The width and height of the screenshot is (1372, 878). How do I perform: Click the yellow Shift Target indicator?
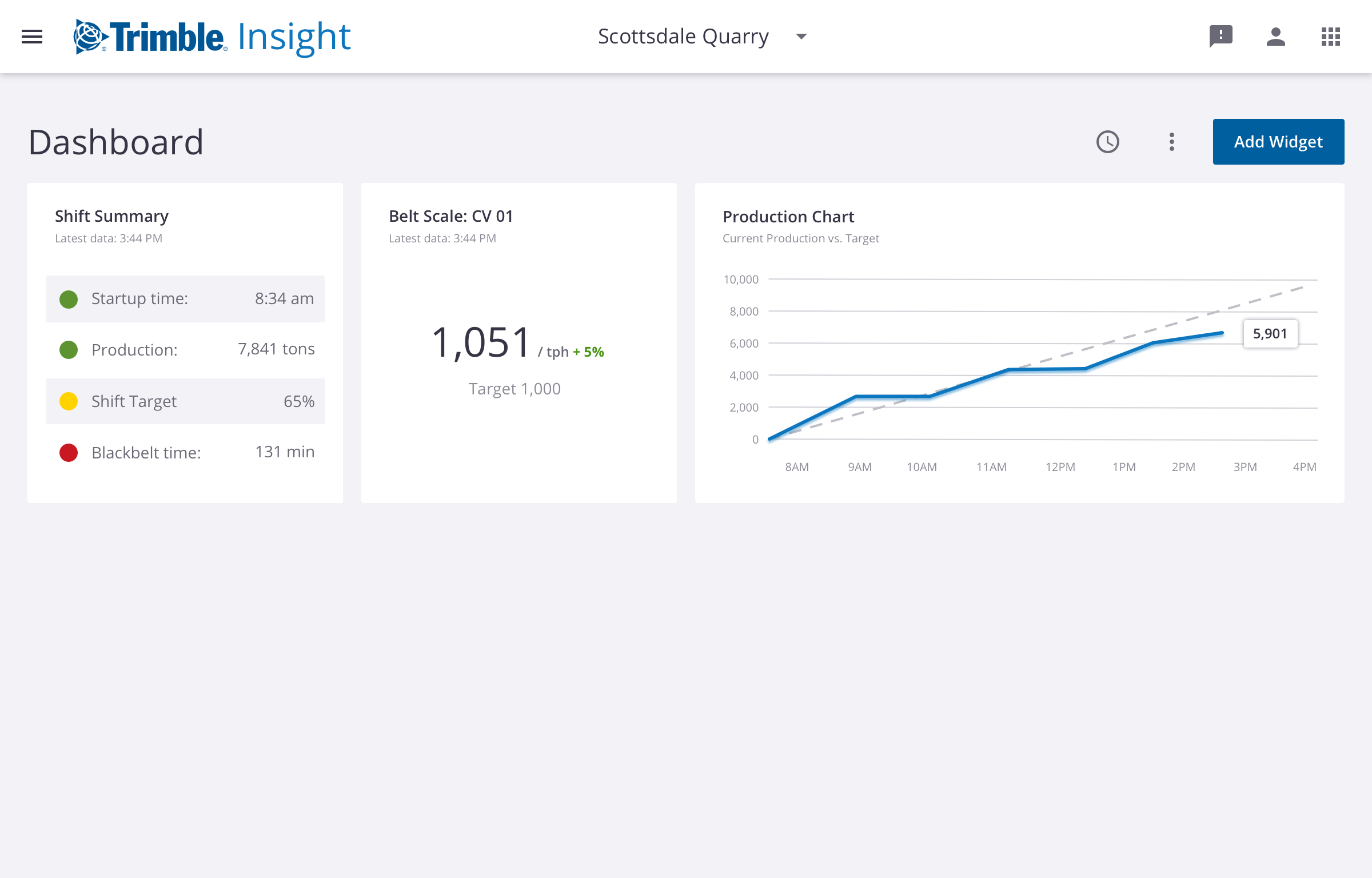point(69,401)
